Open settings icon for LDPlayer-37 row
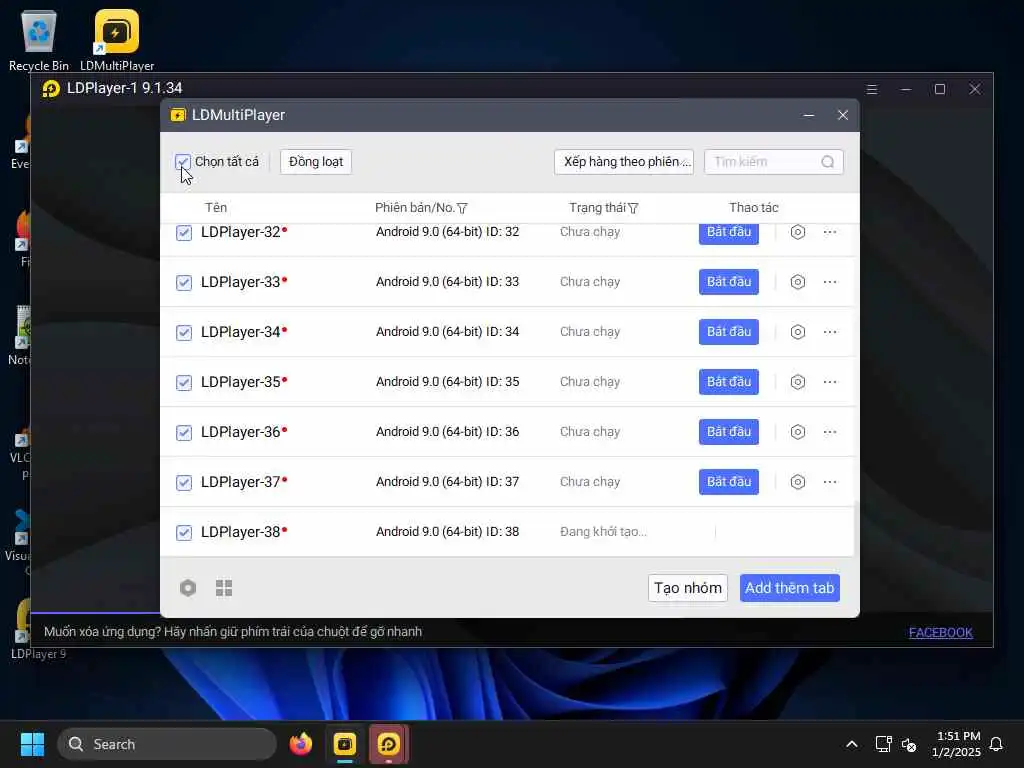This screenshot has width=1024, height=768. tap(797, 482)
